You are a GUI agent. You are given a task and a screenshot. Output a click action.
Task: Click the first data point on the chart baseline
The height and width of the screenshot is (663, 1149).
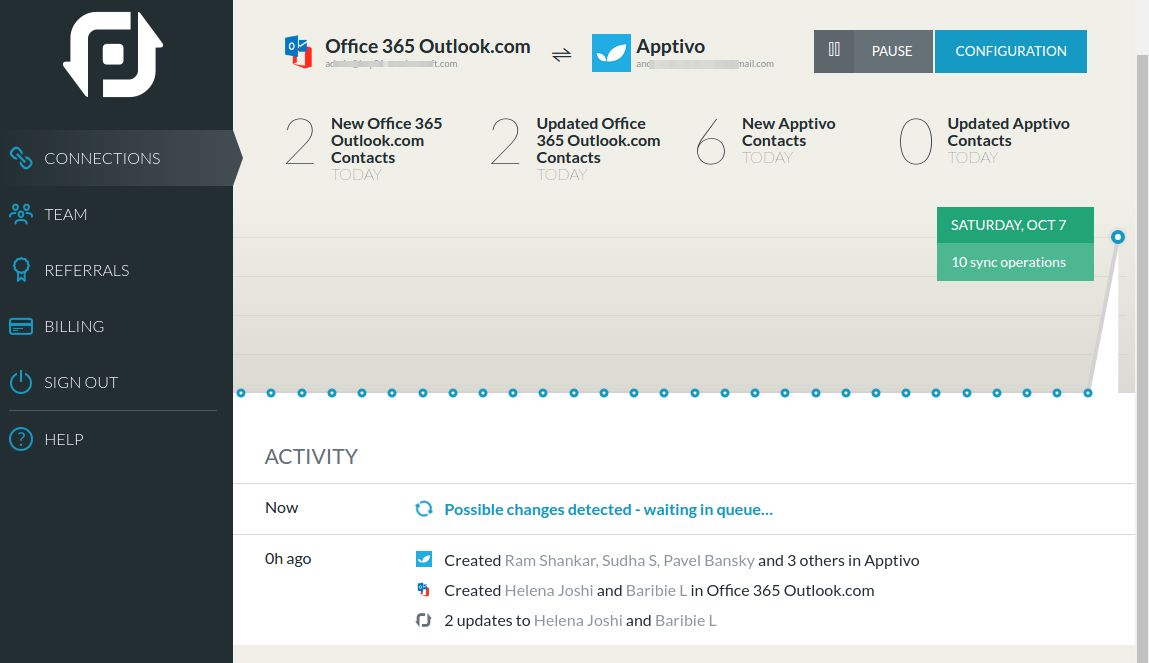click(x=241, y=393)
